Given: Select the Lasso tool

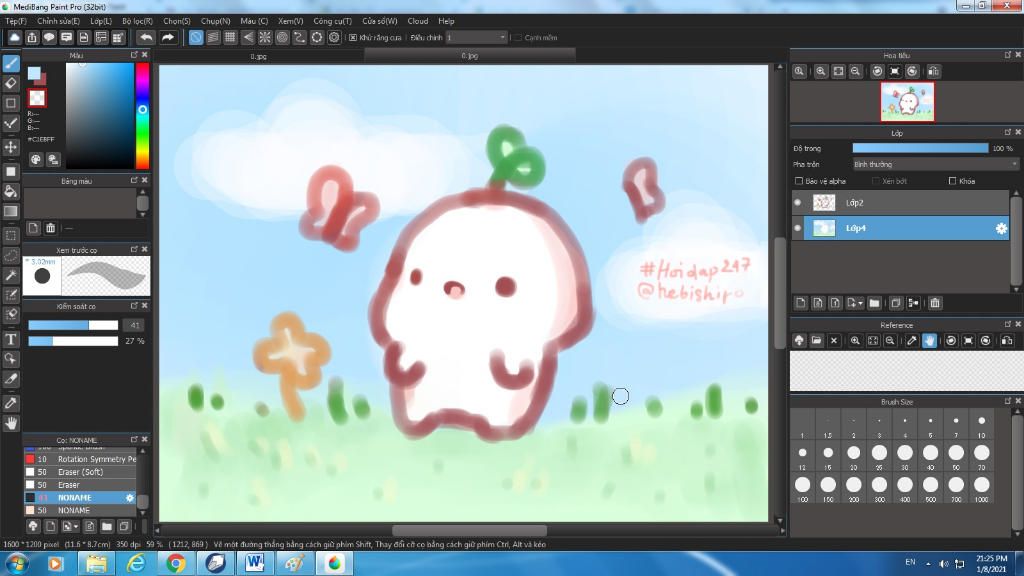Looking at the screenshot, I should click(x=11, y=255).
